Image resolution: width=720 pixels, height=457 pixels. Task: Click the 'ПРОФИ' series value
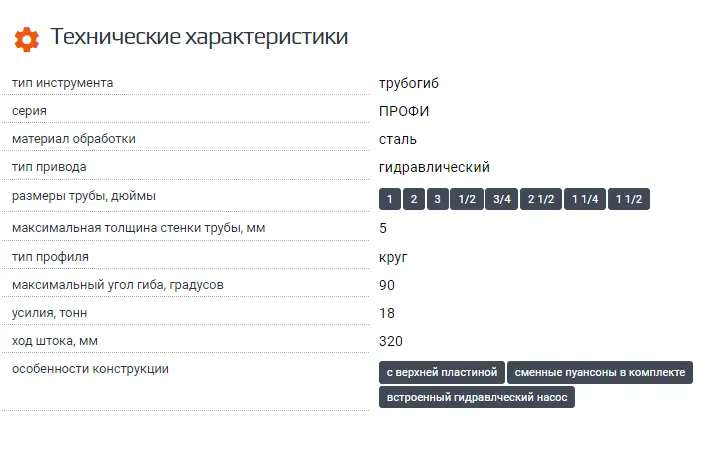(x=404, y=111)
